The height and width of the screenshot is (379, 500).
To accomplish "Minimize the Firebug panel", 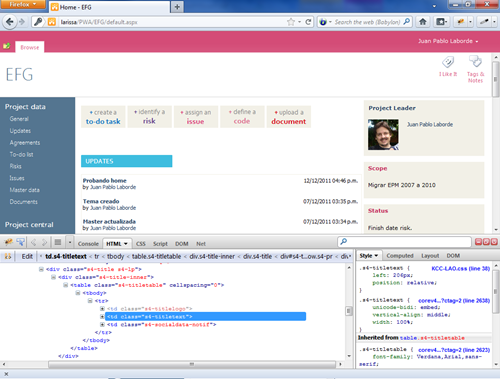I will point(478,242).
